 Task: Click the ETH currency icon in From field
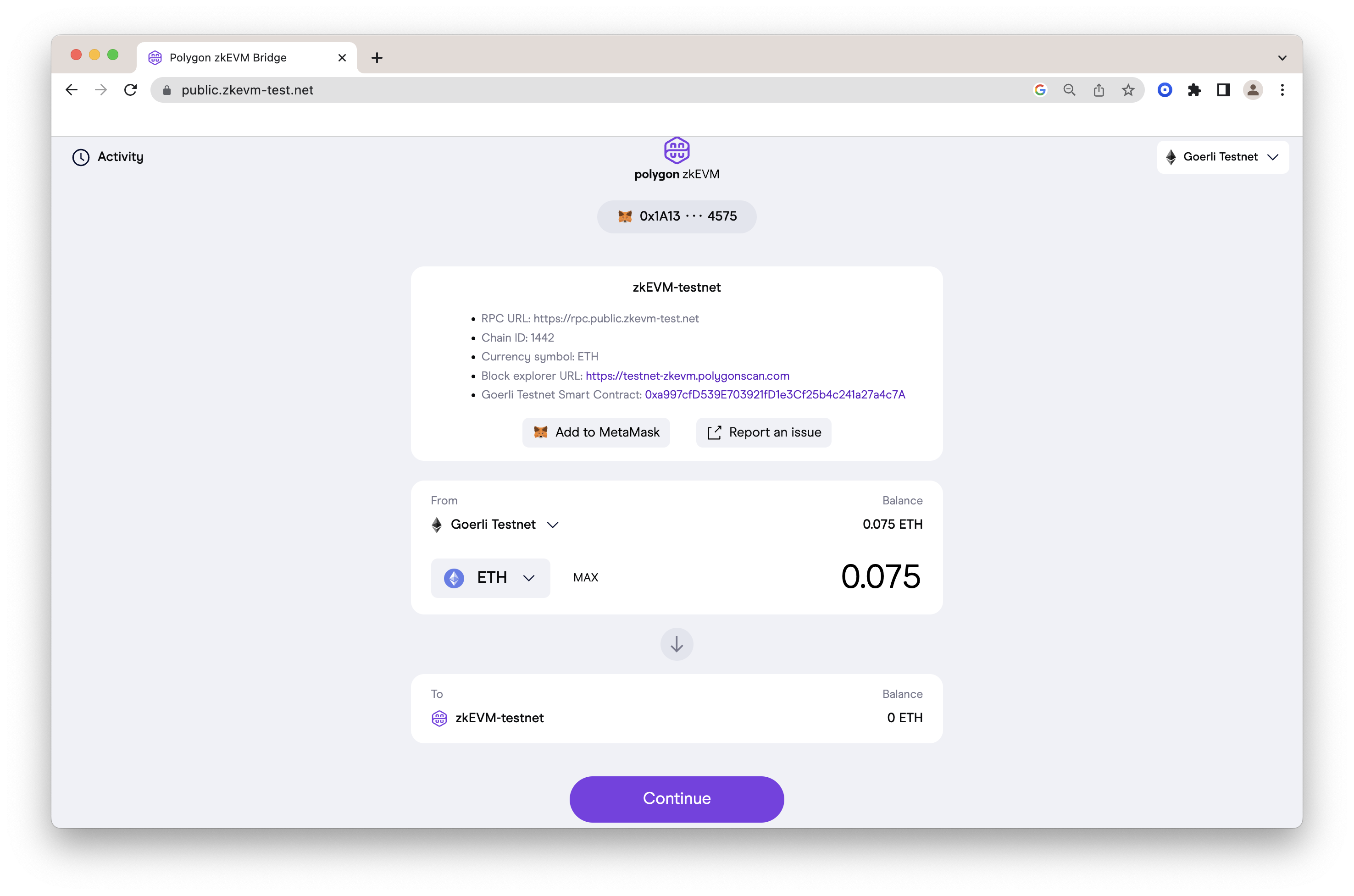point(455,577)
